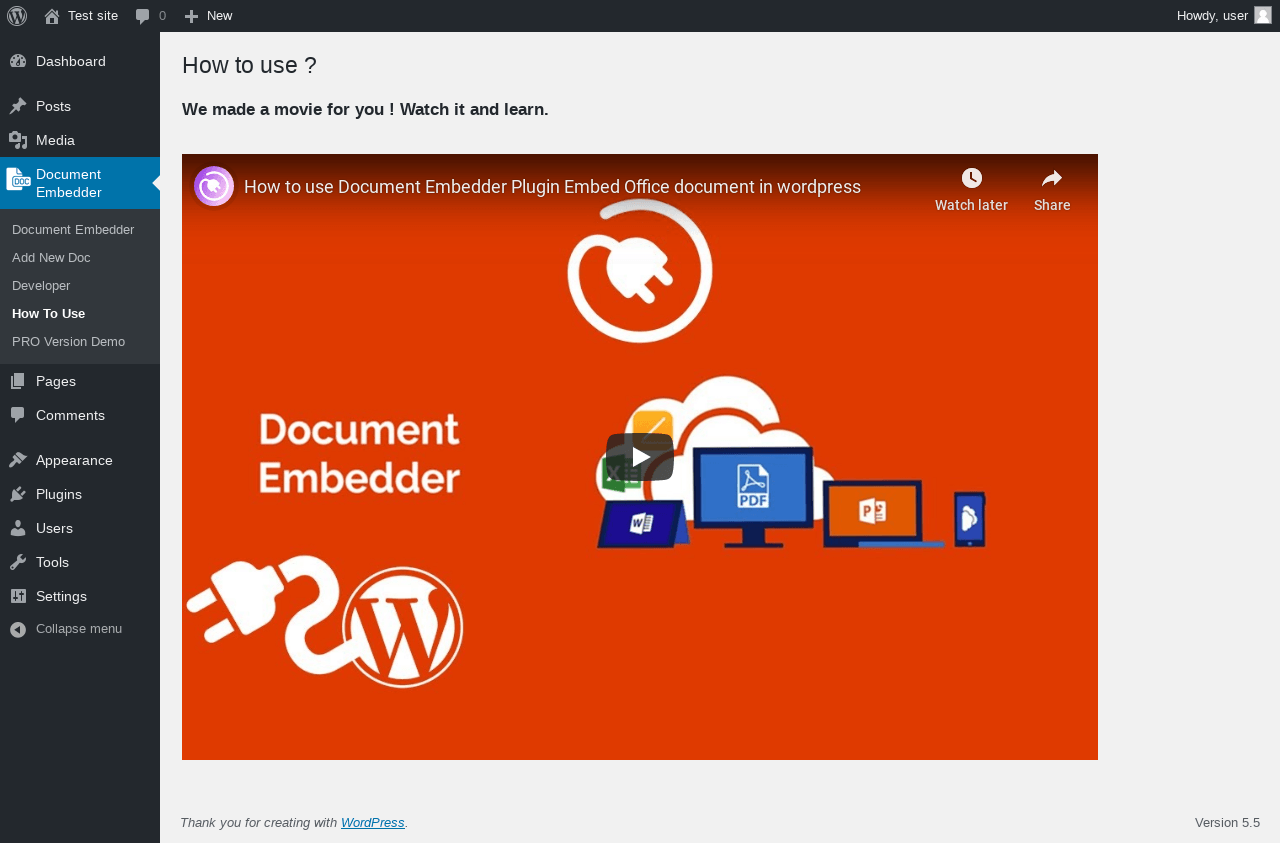This screenshot has width=1280, height=843.
Task: Follow the WordPress footer link
Action: pyautogui.click(x=373, y=822)
